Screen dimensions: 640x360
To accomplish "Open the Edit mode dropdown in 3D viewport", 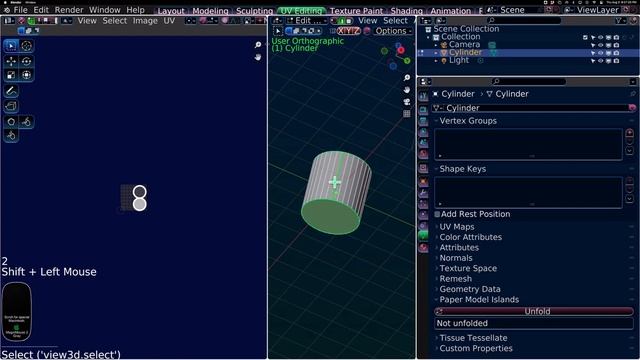I will [307, 20].
